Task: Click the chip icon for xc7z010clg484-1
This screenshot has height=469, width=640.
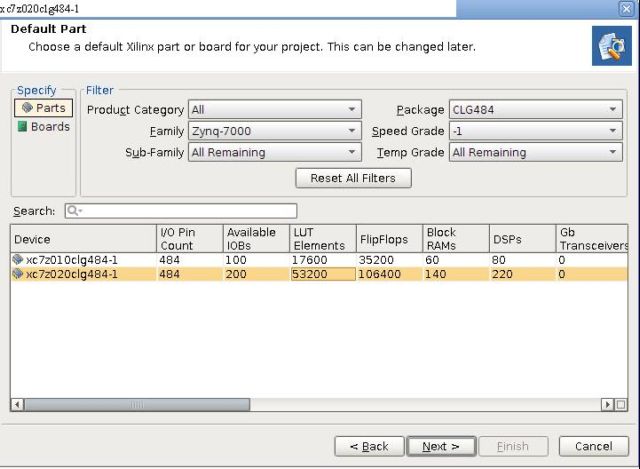Action: coord(18,259)
